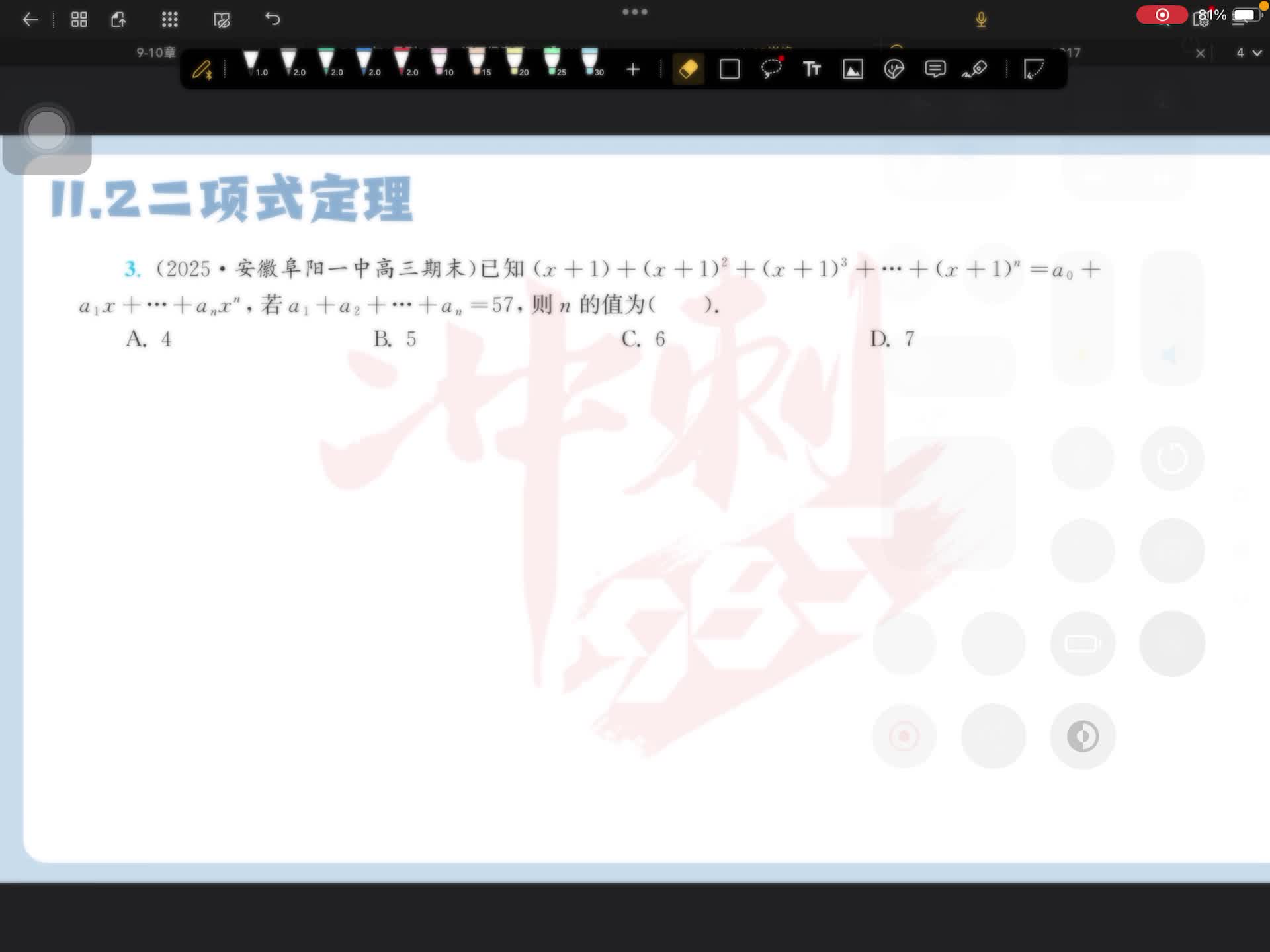This screenshot has height=952, width=1270.
Task: Add a new pen with plus
Action: click(x=633, y=69)
